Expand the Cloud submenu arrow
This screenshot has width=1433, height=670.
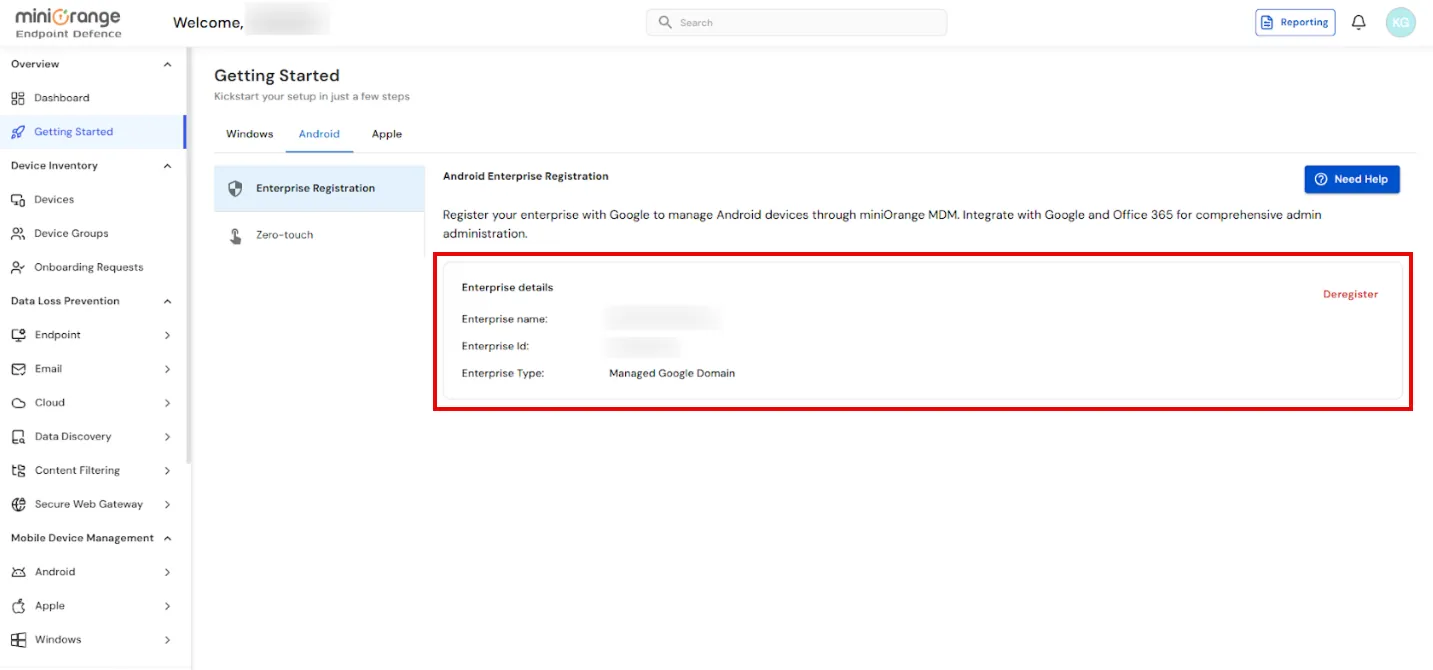(167, 403)
